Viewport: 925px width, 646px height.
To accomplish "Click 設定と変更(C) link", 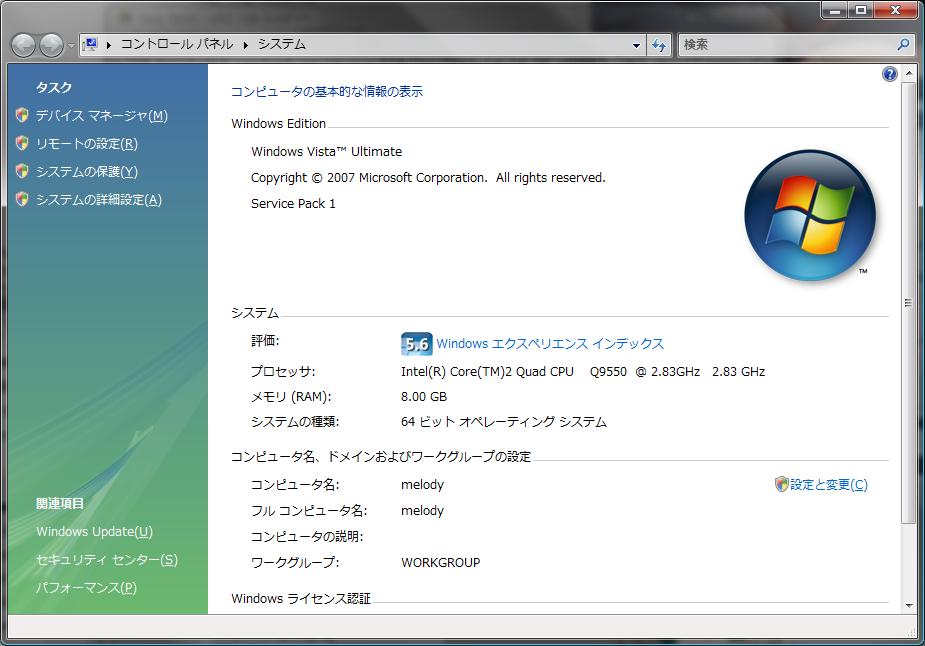I will coord(829,485).
